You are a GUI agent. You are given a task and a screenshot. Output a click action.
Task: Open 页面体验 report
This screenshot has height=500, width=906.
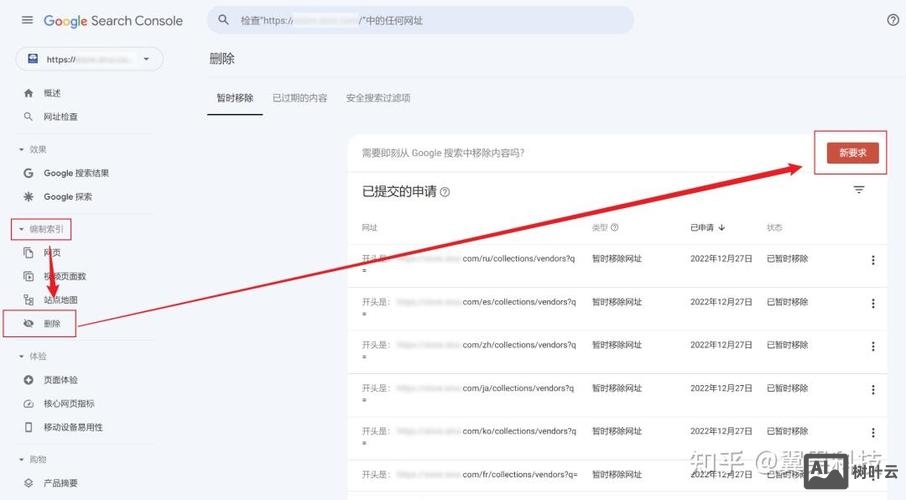pos(61,380)
